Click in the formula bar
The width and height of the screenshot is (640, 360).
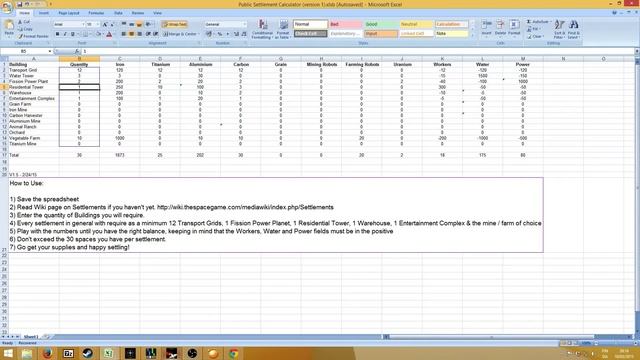[357, 51]
